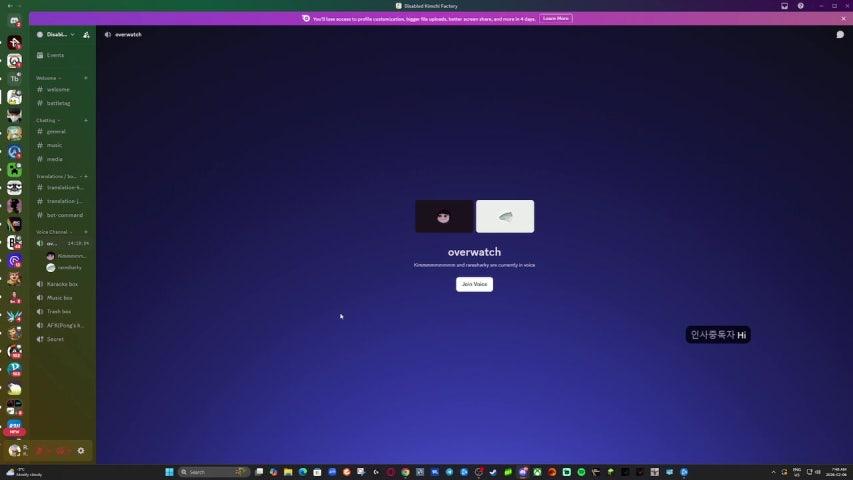Viewport: 853px width, 480px height.
Task: Click Learn More on the Nitro banner
Action: tap(555, 19)
